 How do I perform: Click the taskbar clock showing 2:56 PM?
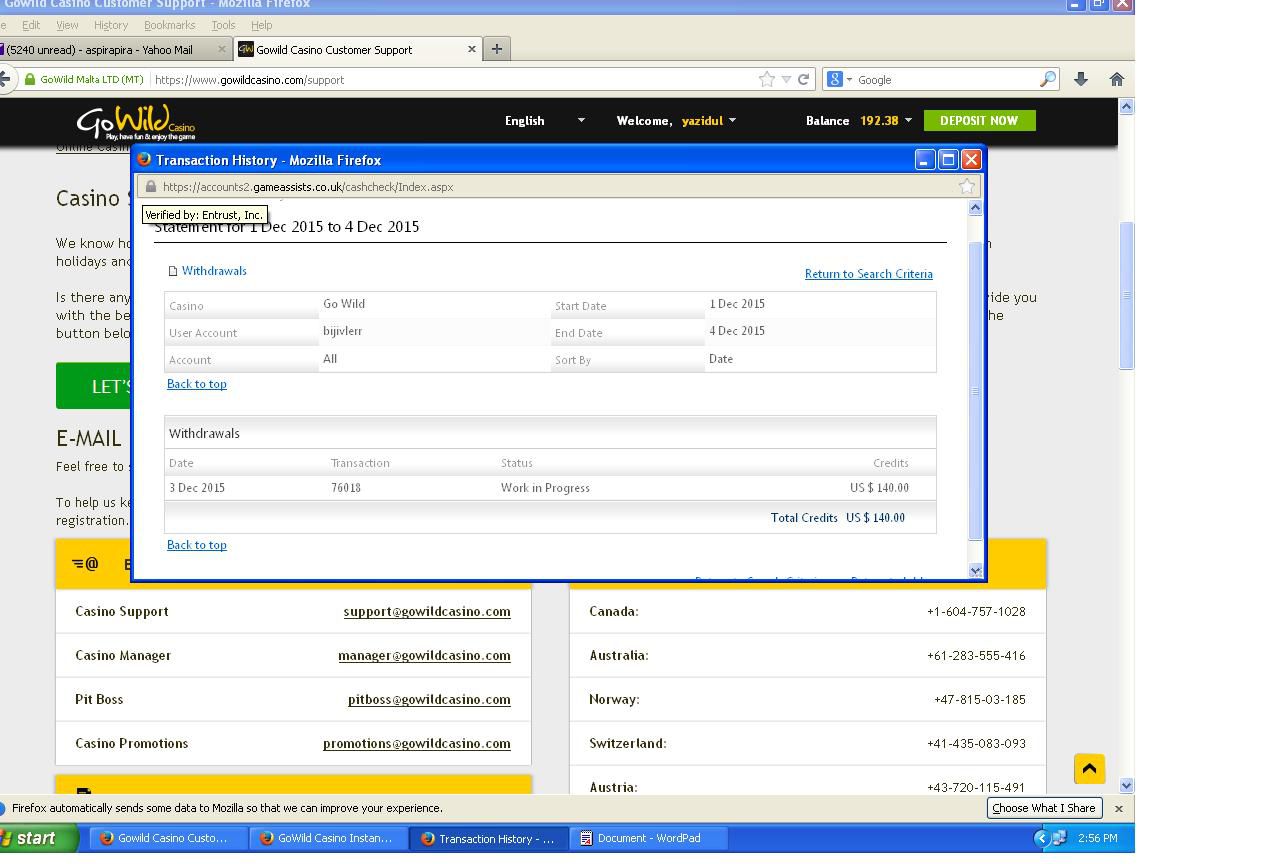pos(1098,838)
